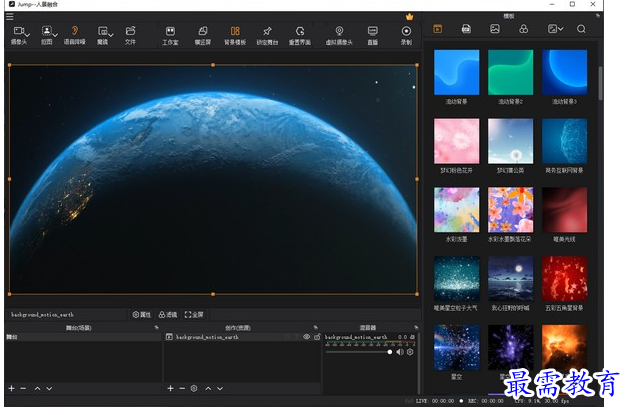Remove stage with the minus button
This screenshot has height=415, width=628.
click(x=23, y=389)
